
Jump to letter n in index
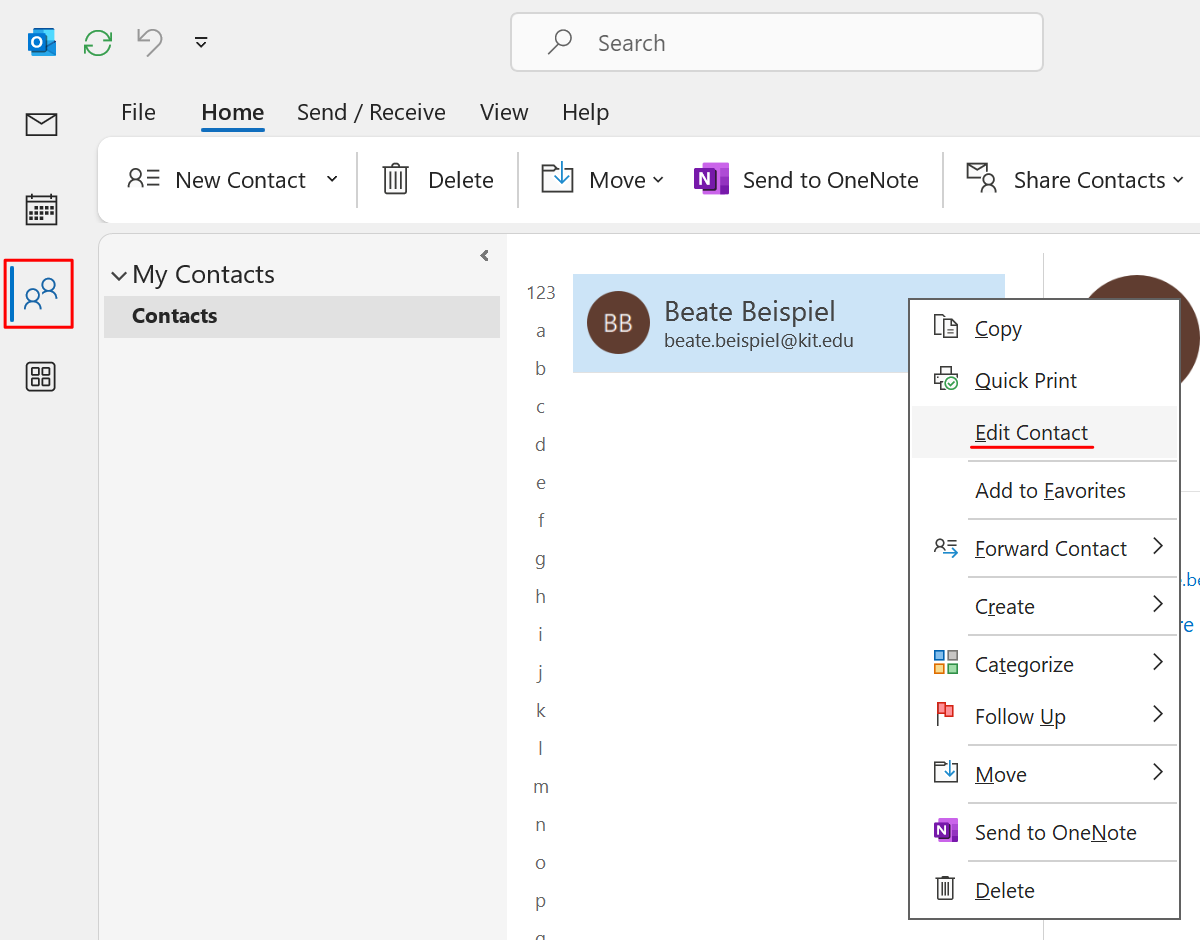541,825
